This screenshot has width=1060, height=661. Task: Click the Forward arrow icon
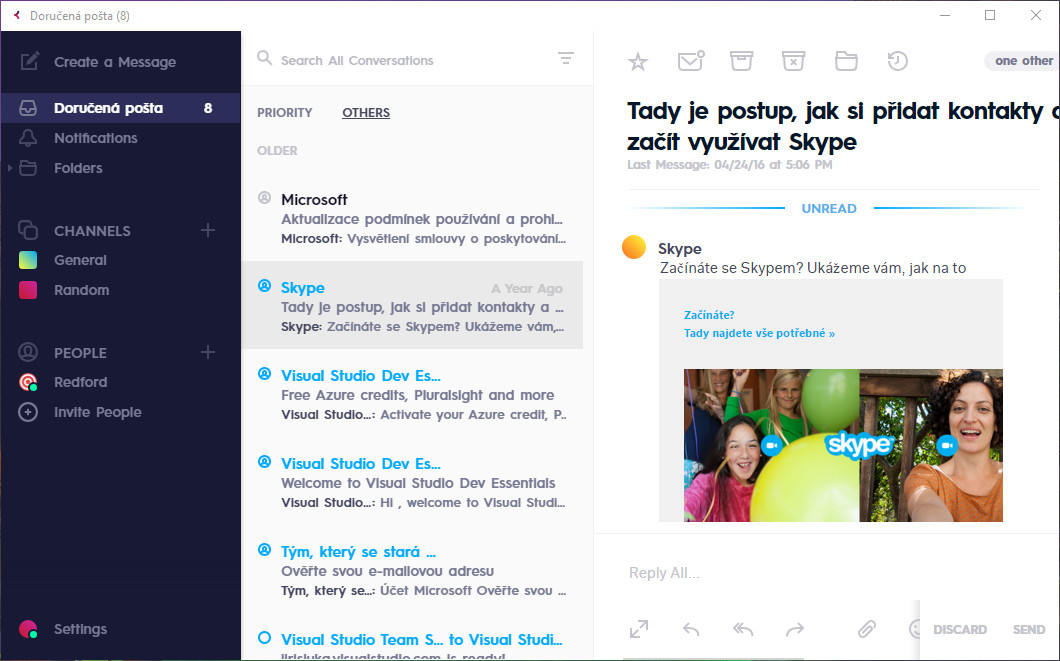(795, 629)
